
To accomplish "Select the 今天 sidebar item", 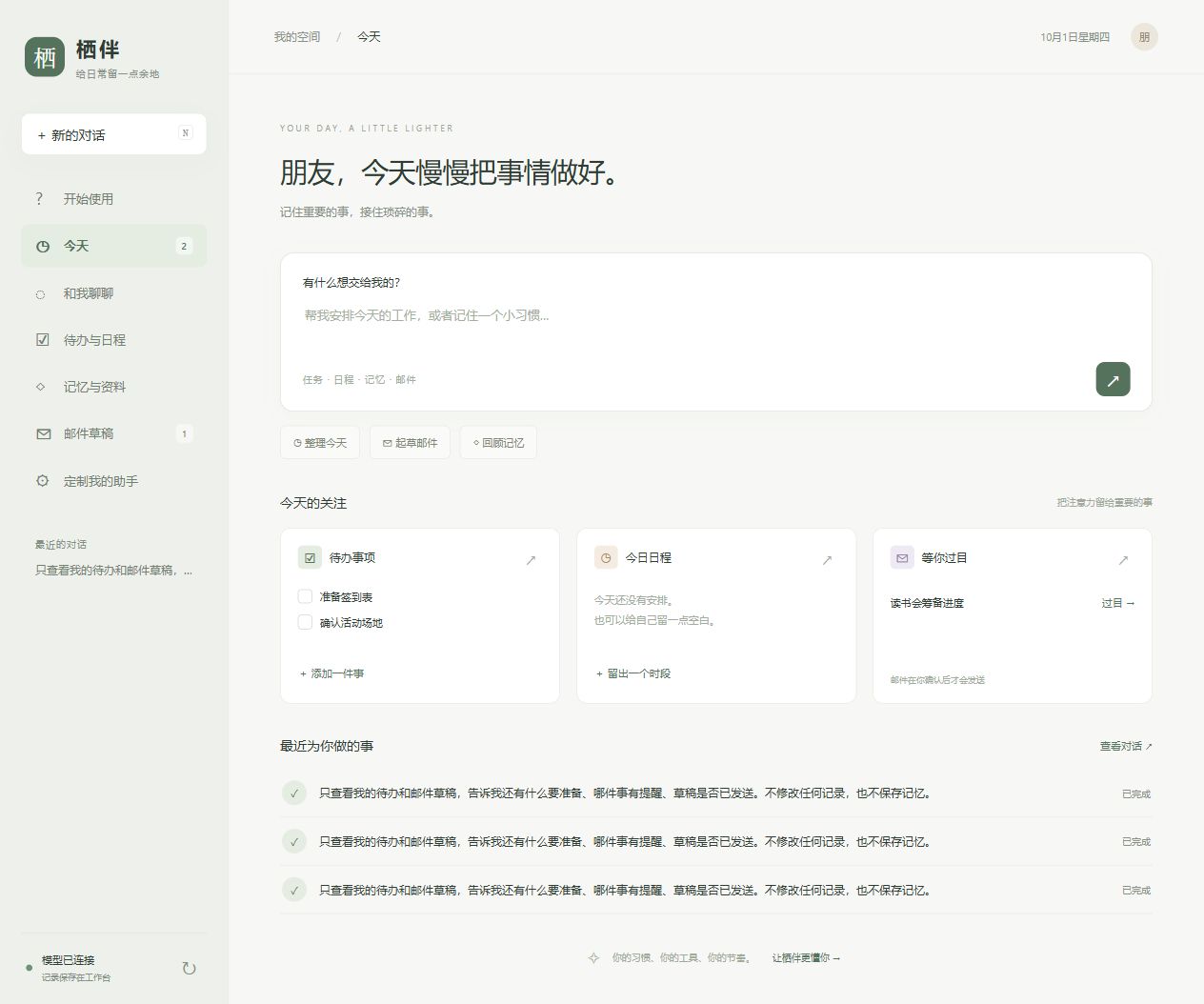I will coord(114,246).
